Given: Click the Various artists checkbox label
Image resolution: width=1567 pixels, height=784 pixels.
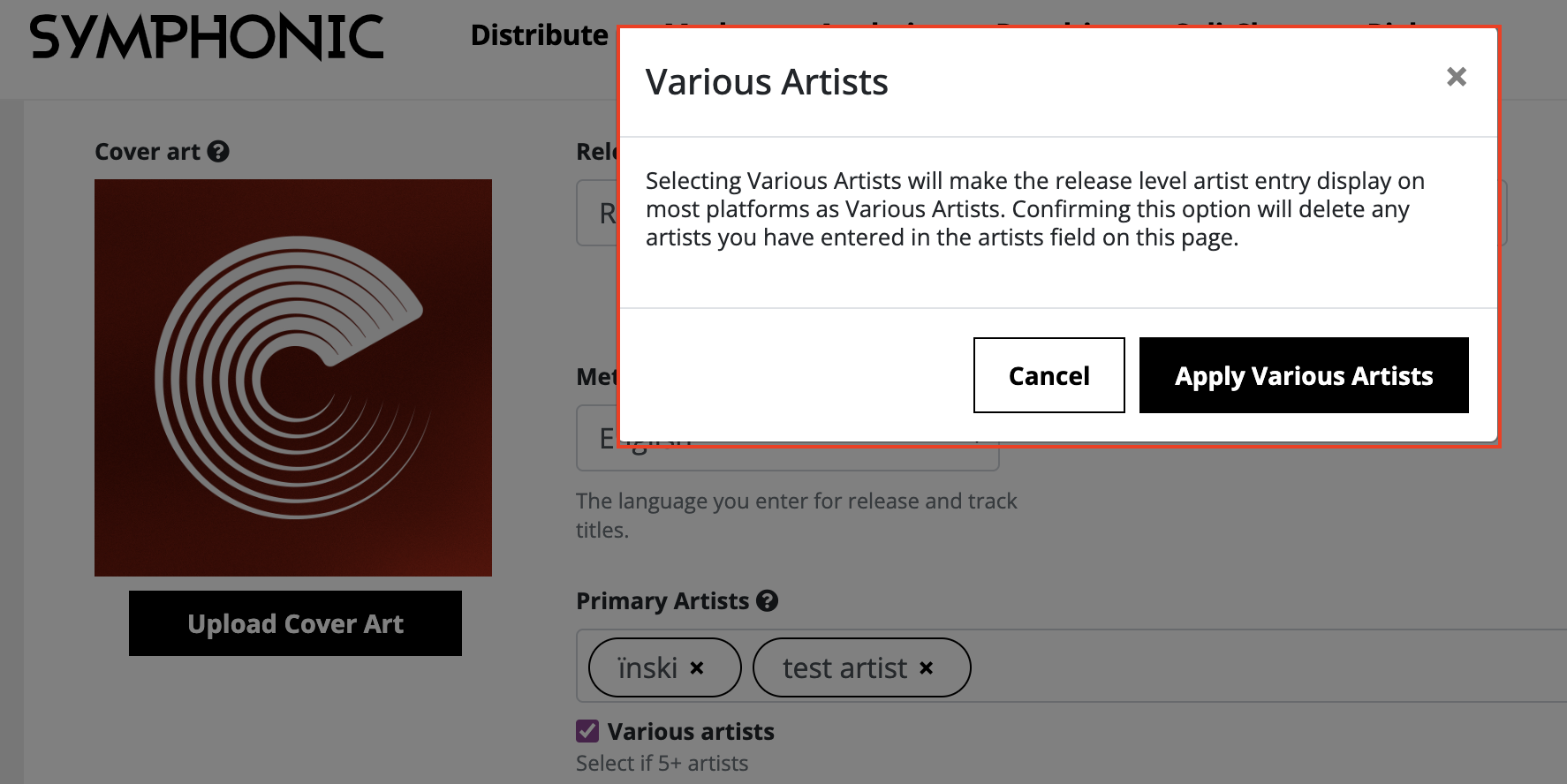Looking at the screenshot, I should click(x=691, y=732).
